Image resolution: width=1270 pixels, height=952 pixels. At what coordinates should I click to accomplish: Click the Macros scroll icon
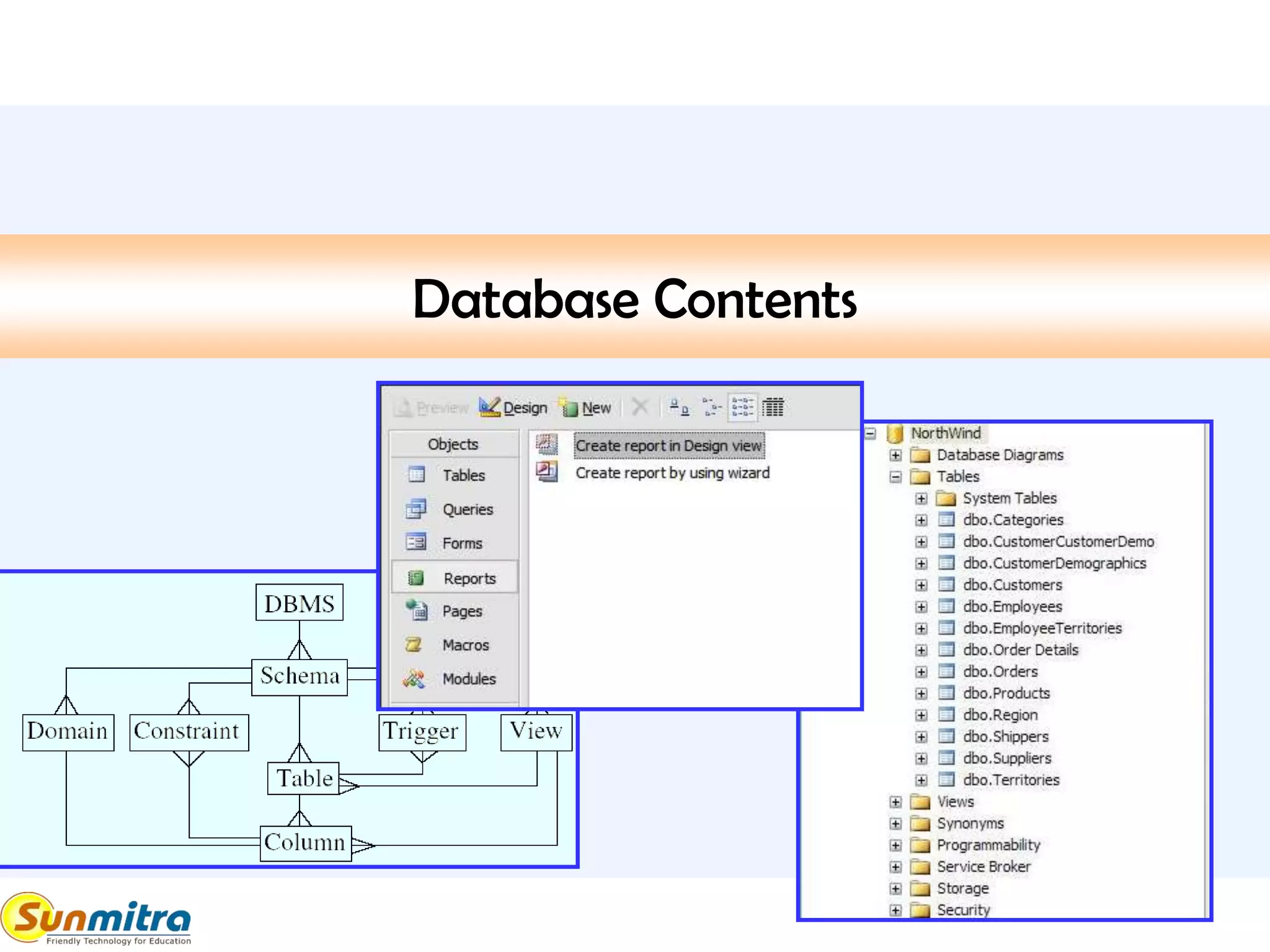tap(414, 645)
